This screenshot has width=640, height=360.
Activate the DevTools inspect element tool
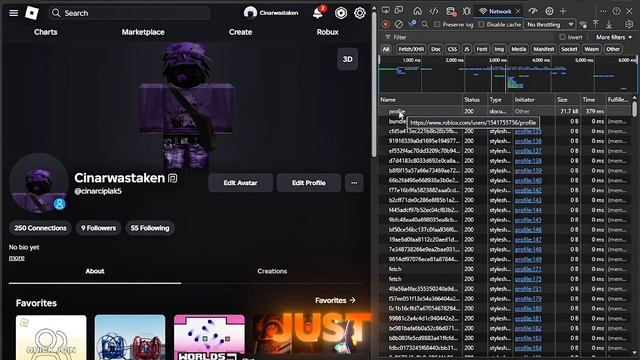386,11
